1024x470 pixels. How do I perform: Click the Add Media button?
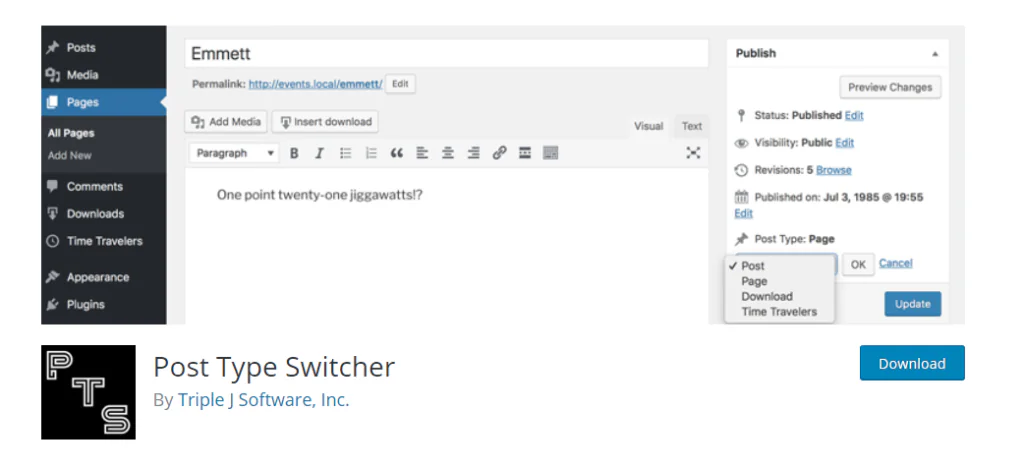click(226, 121)
